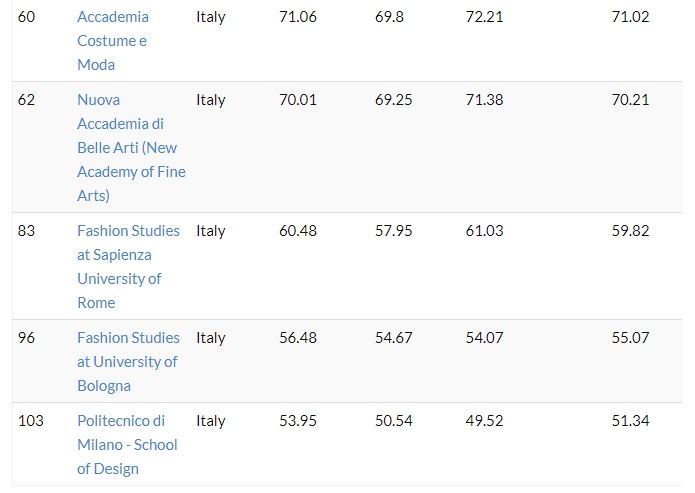The width and height of the screenshot is (695, 493).
Task: Select the value 60.48
Action: 298,231
